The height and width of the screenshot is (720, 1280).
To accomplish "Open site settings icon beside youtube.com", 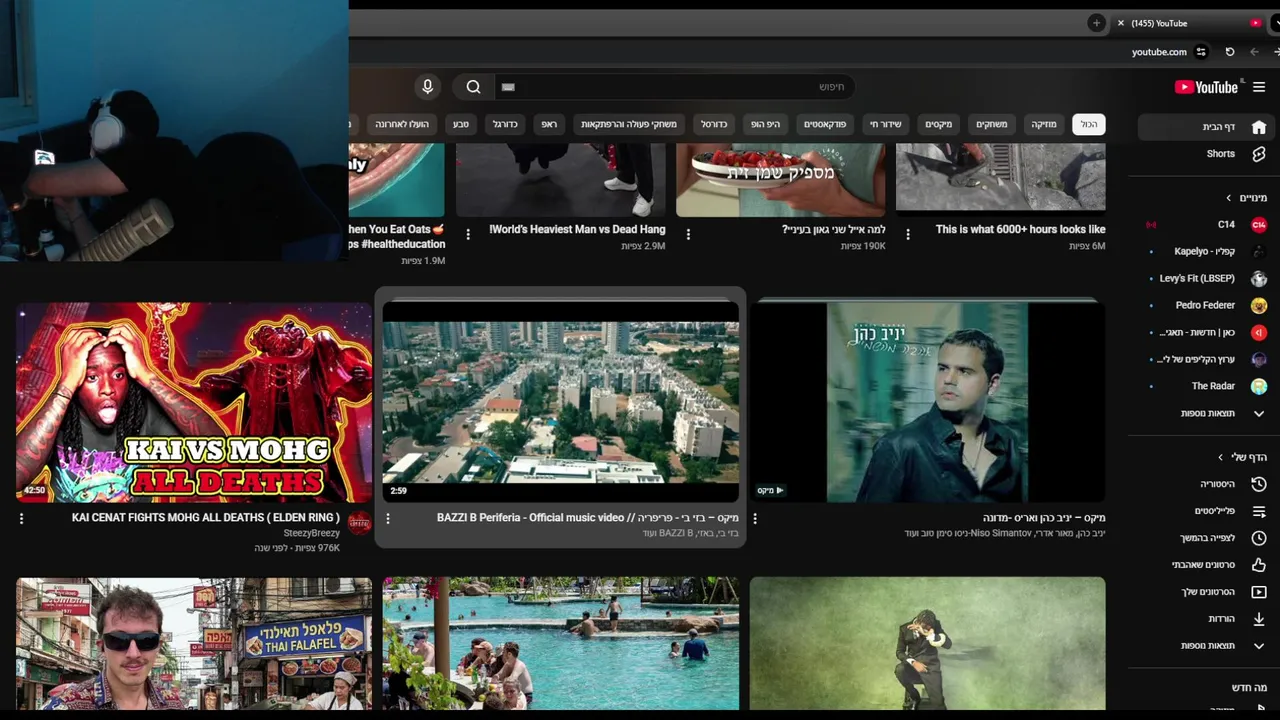I will tap(1201, 52).
